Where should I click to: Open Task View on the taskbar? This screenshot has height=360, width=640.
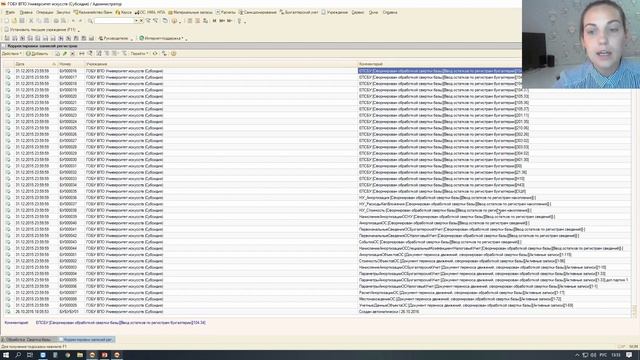[30, 355]
